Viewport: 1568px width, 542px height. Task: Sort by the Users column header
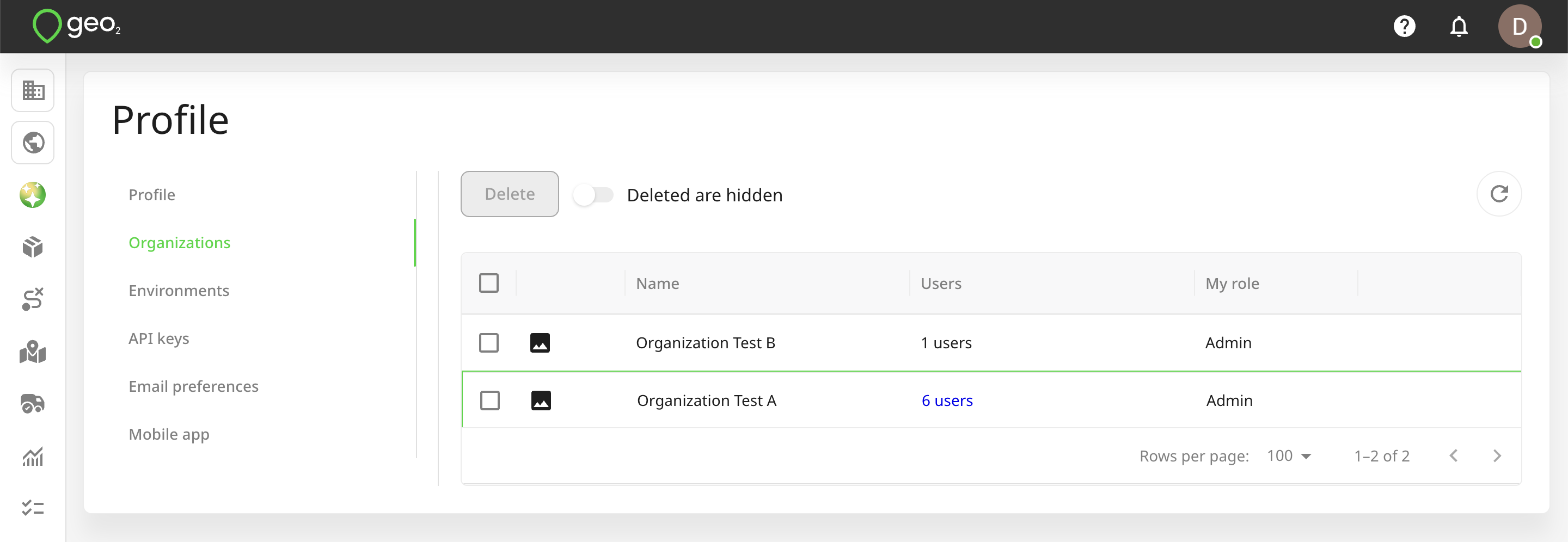pyautogui.click(x=941, y=284)
